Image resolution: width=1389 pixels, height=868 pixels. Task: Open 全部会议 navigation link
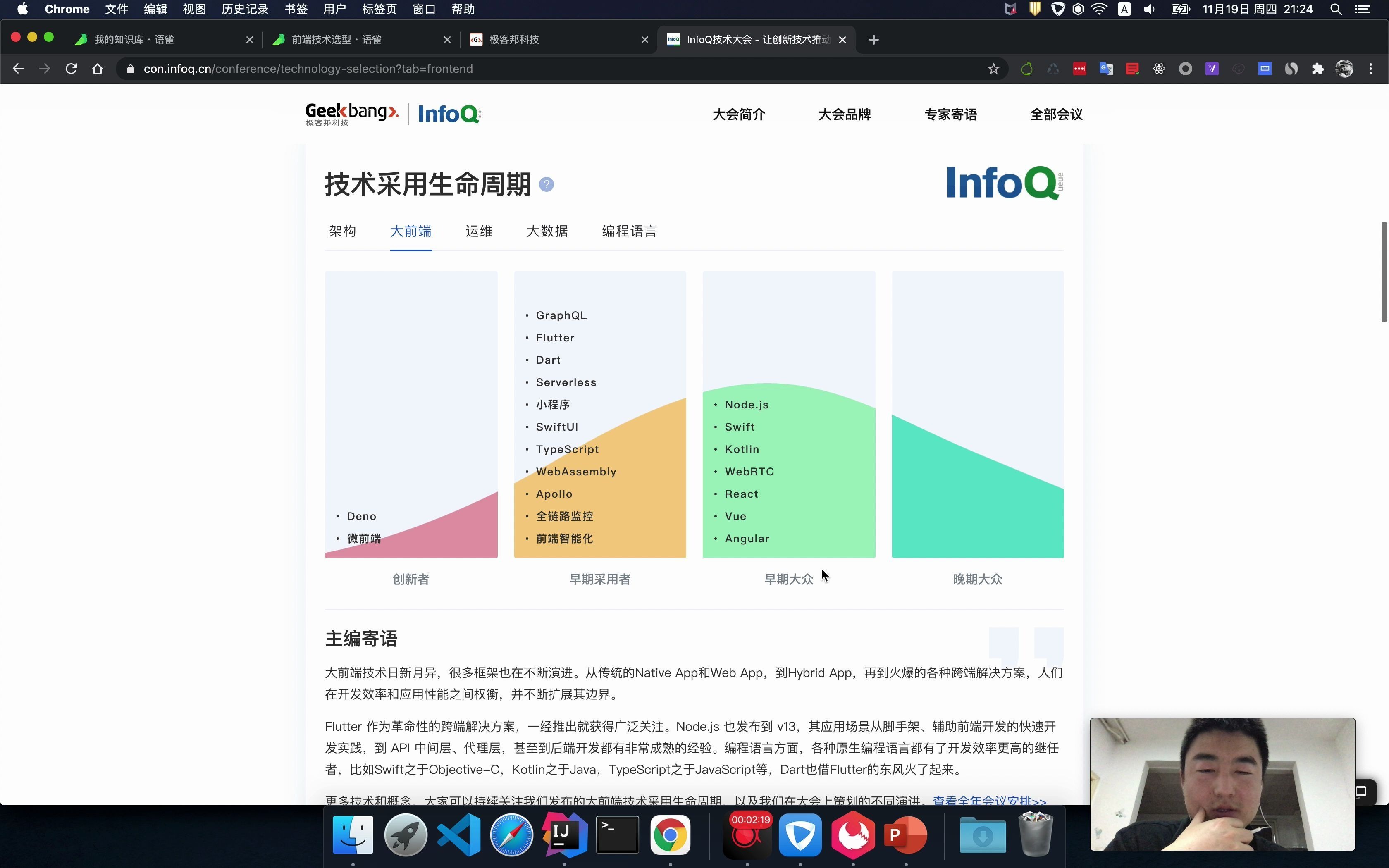coord(1056,114)
